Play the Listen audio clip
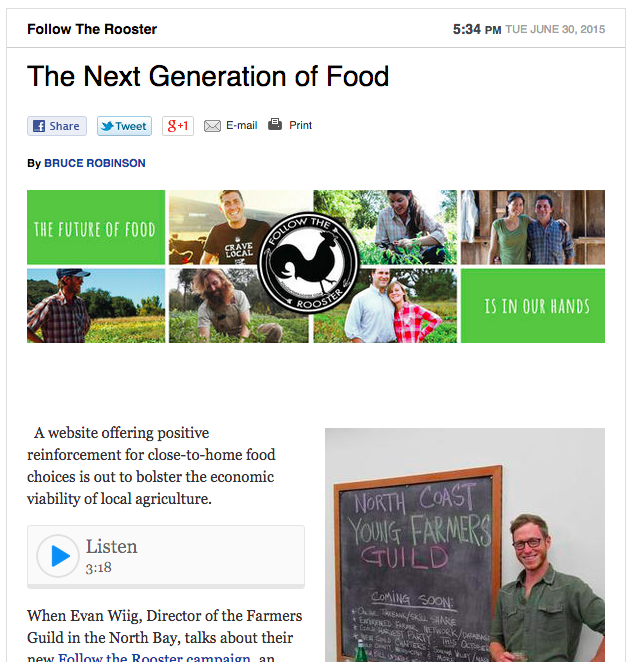This screenshot has height=662, width=633. [58, 556]
